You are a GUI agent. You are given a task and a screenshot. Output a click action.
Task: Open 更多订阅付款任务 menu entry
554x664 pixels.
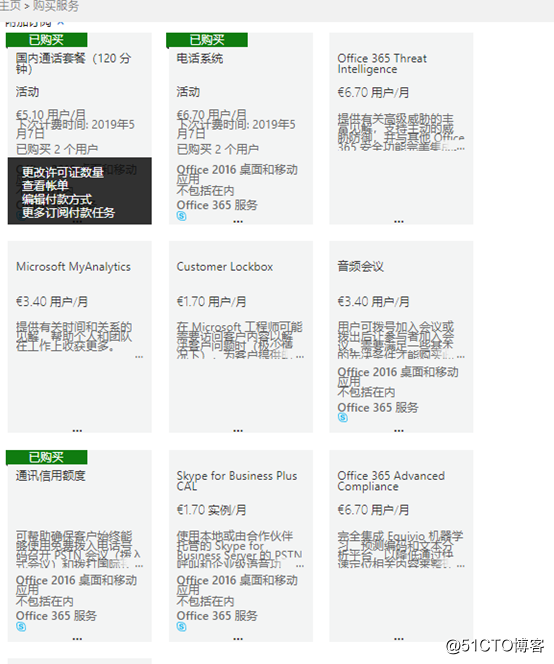pyautogui.click(x=68, y=212)
